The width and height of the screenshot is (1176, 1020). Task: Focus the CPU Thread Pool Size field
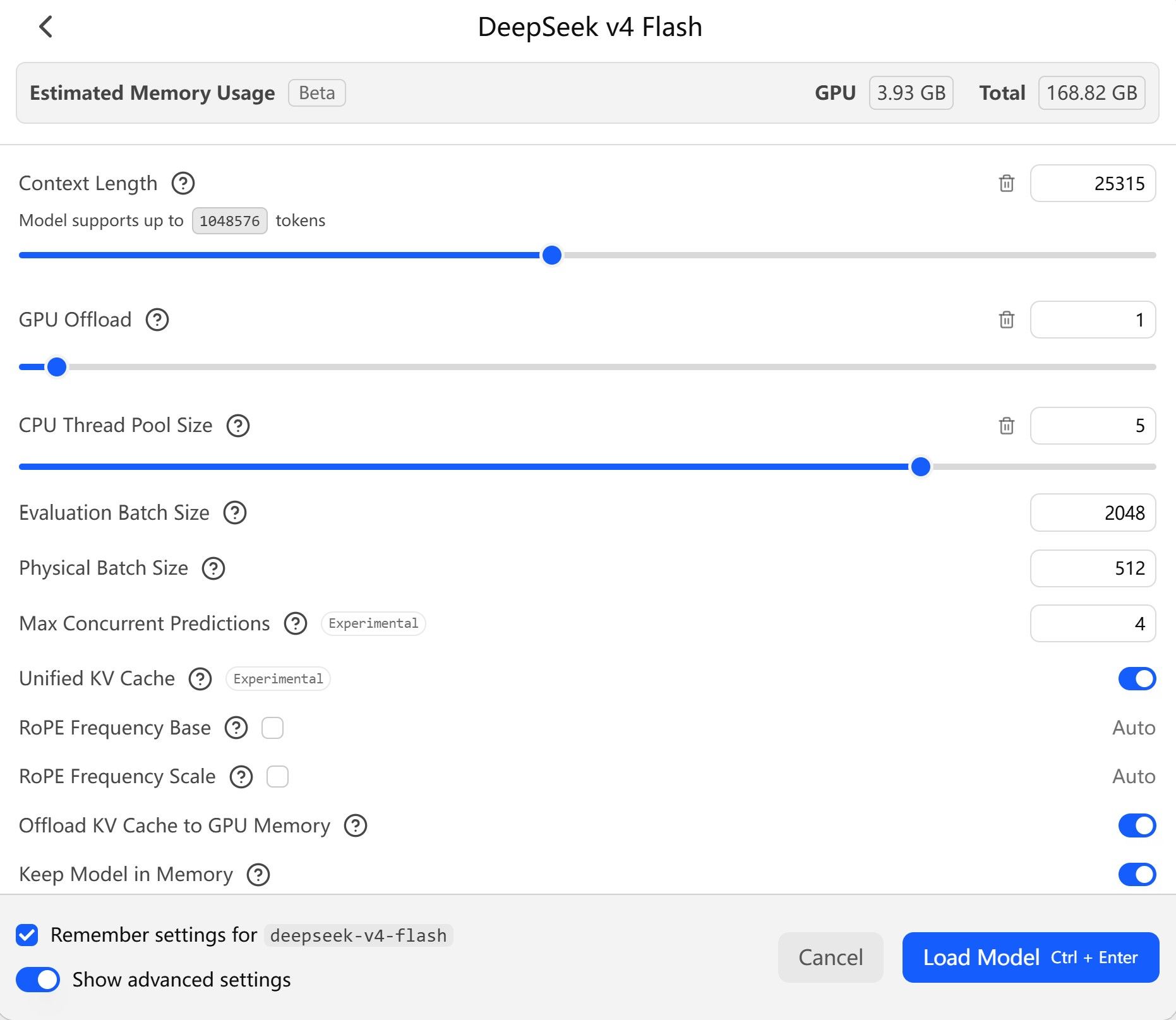coord(1093,426)
